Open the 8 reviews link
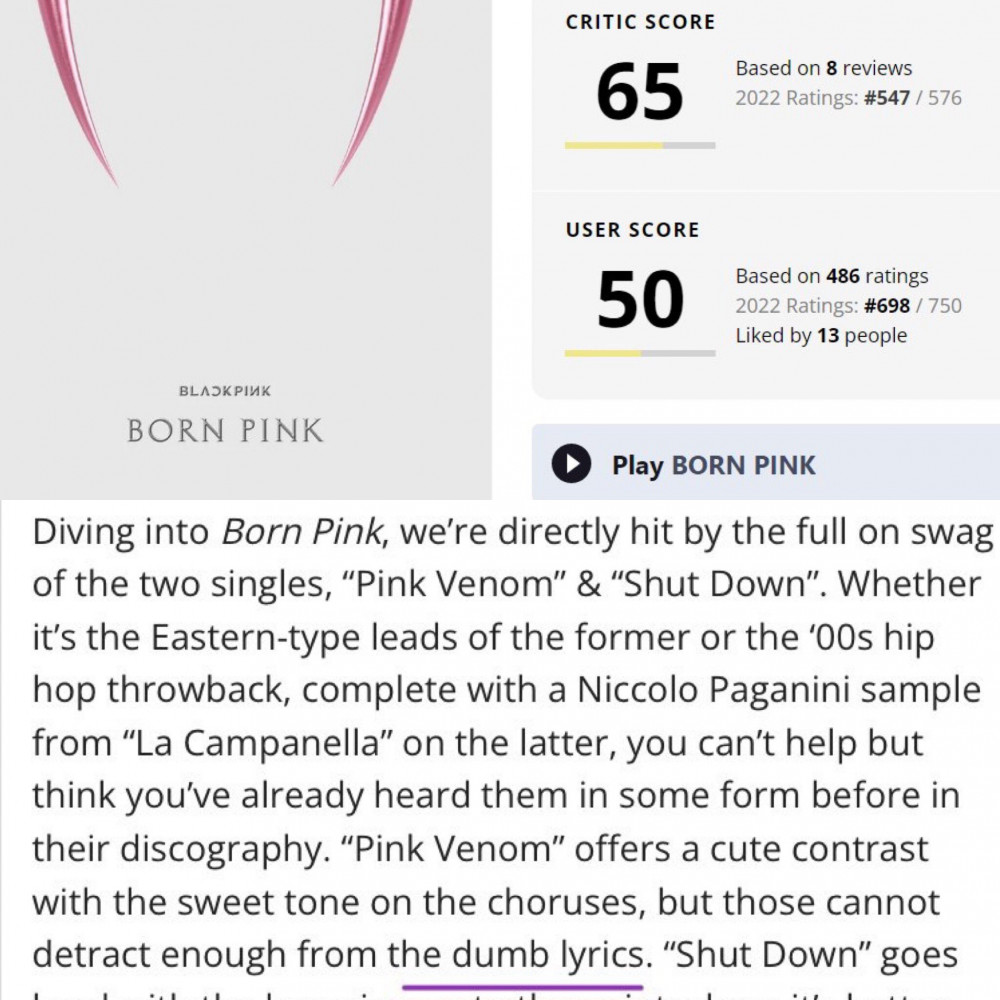The height and width of the screenshot is (1000, 1000). [x=869, y=68]
